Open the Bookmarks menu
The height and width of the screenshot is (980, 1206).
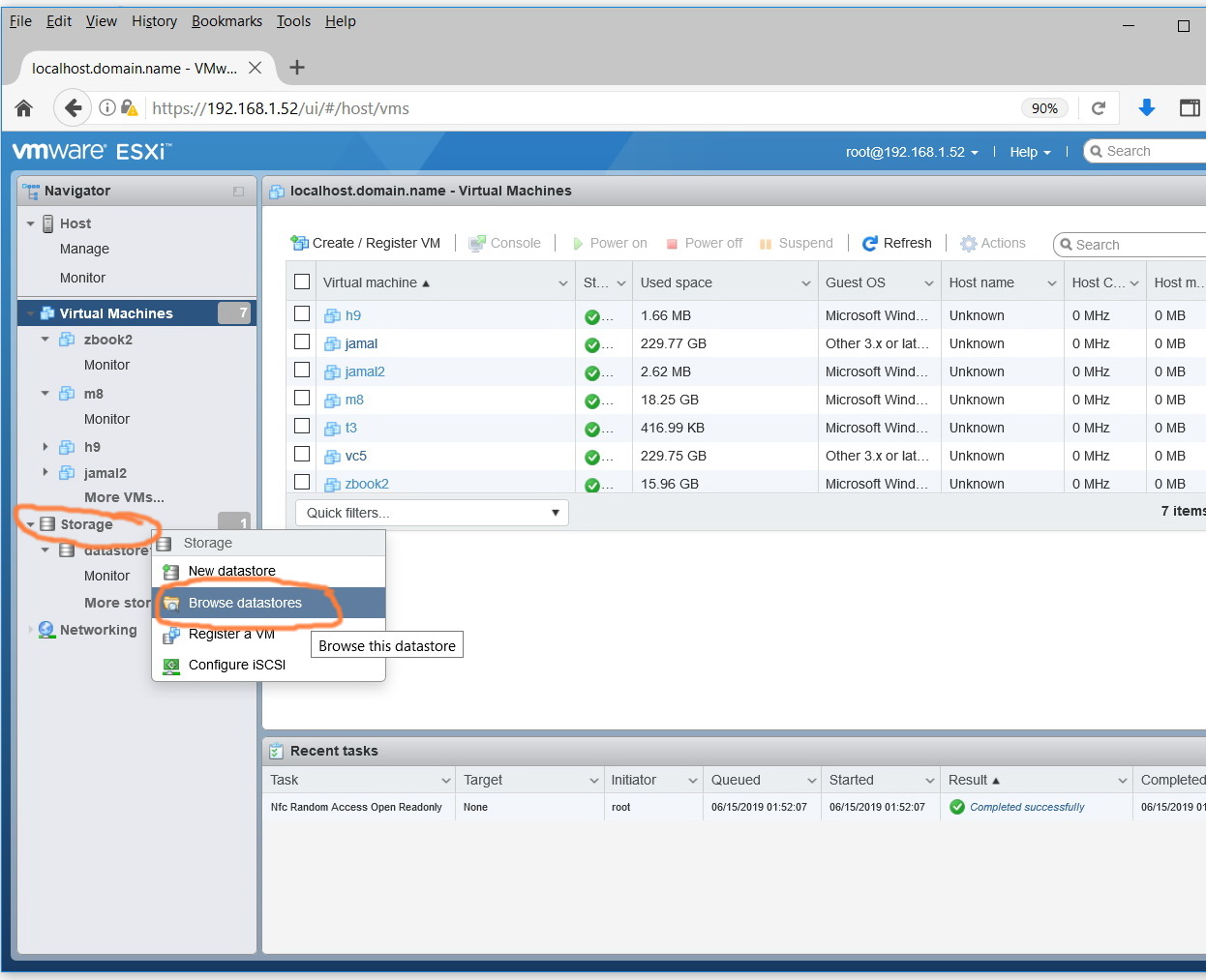point(226,20)
